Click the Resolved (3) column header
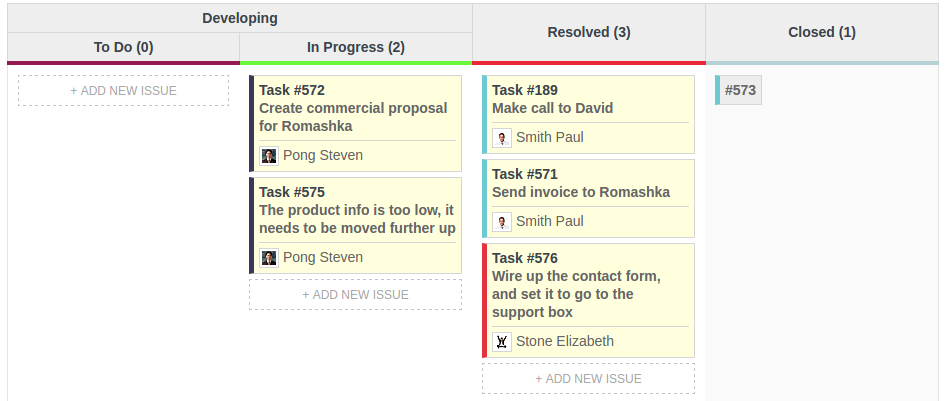The height and width of the screenshot is (401, 945). pyautogui.click(x=588, y=32)
